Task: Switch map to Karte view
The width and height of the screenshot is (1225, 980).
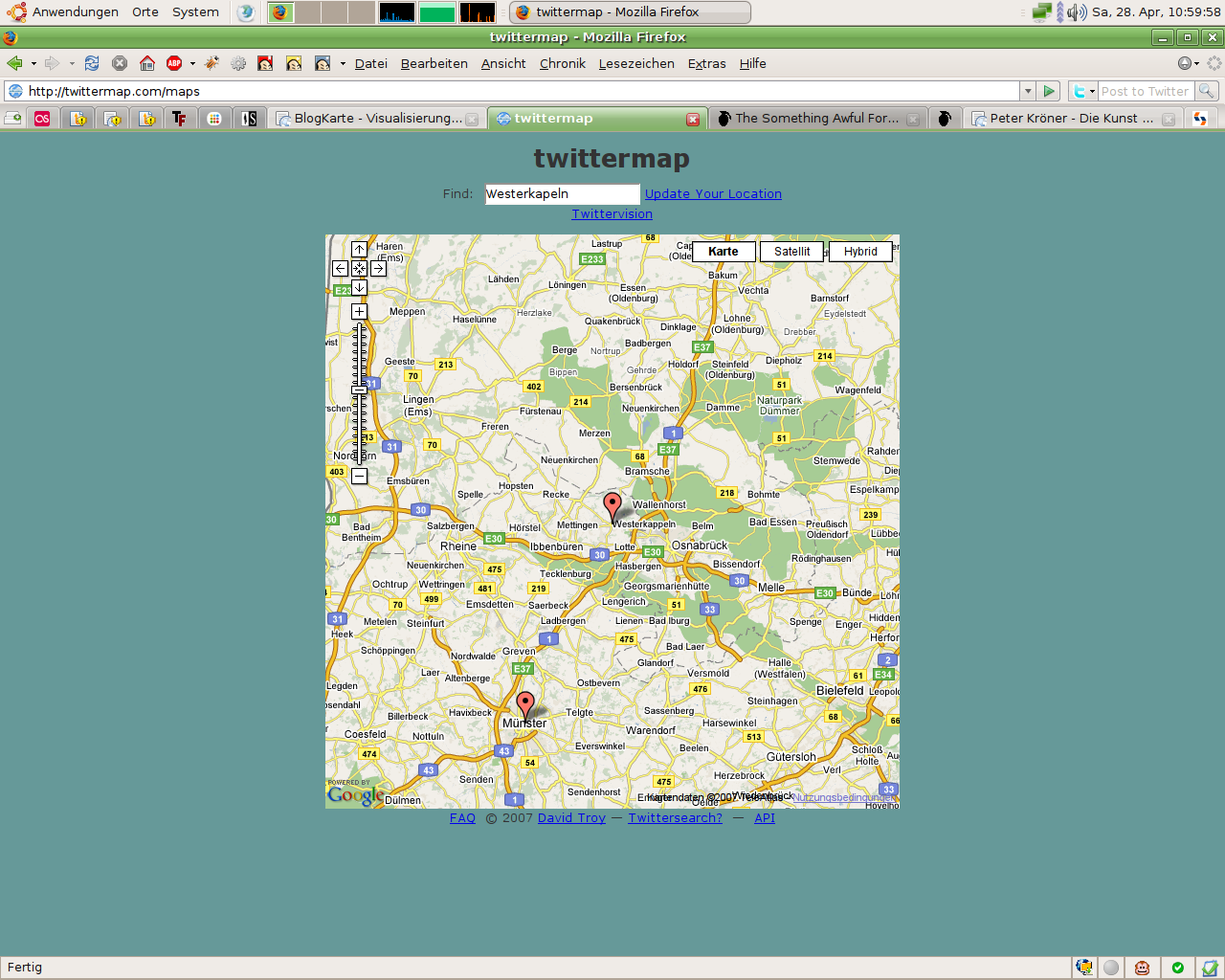Action: [724, 252]
